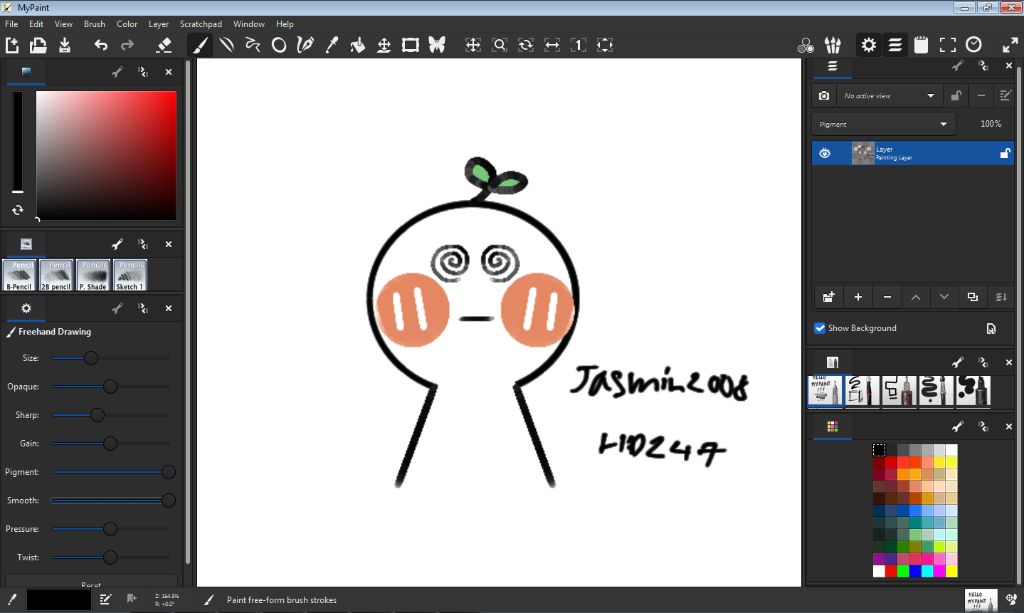Viewport: 1024px width, 613px height.
Task: Select the P. Shade brush preset
Action: pyautogui.click(x=93, y=275)
